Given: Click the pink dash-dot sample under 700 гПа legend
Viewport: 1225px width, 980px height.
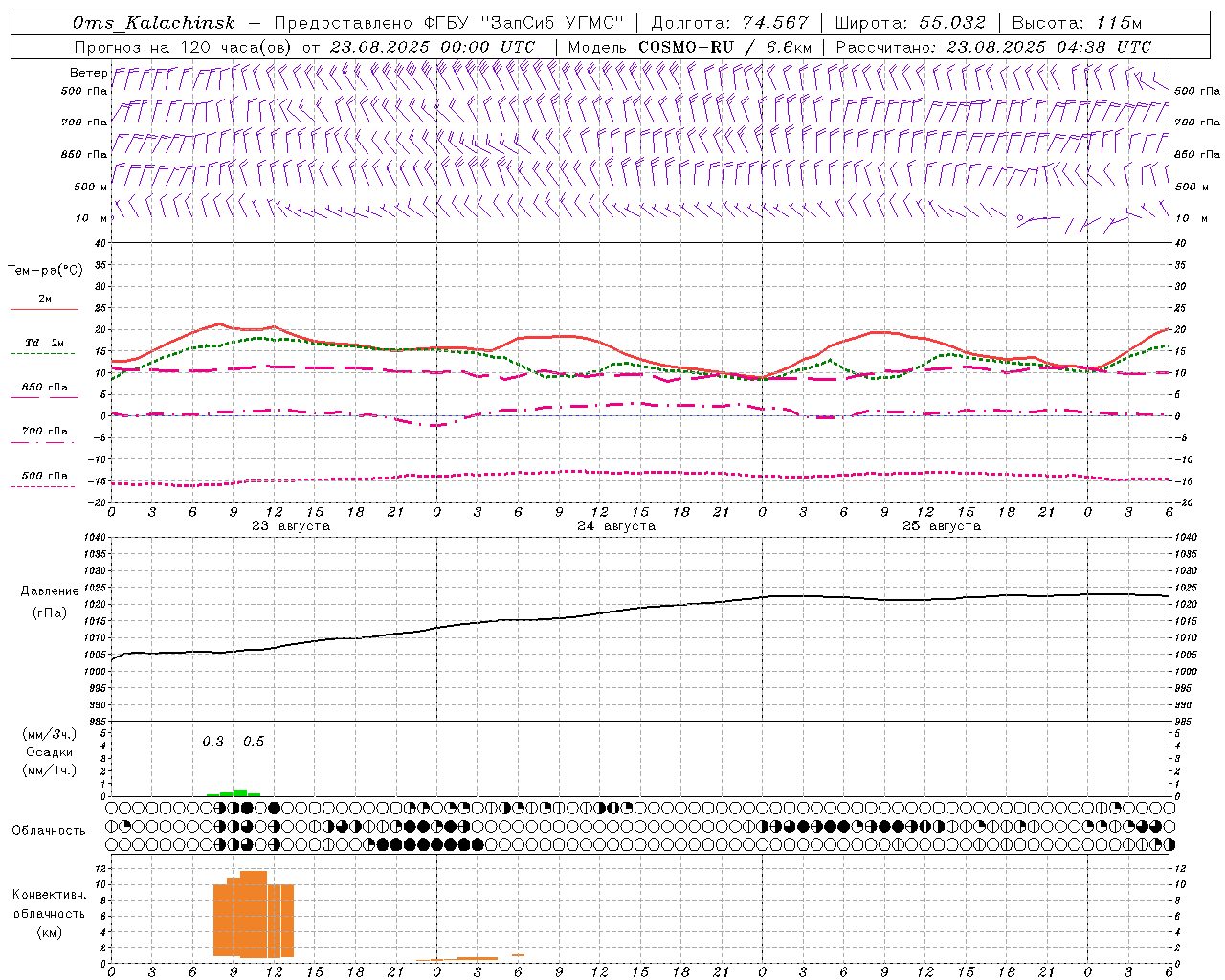Looking at the screenshot, I should click(x=43, y=442).
